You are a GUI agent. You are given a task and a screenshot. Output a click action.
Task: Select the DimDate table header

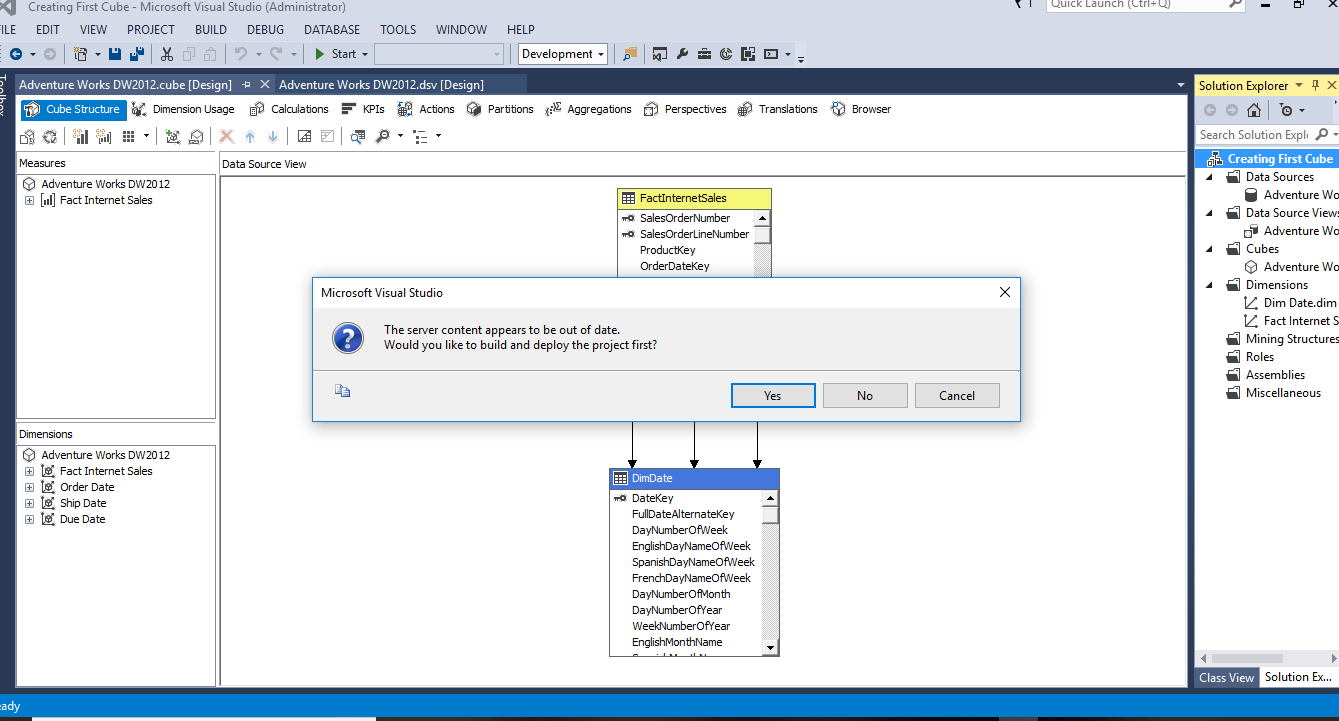click(694, 478)
